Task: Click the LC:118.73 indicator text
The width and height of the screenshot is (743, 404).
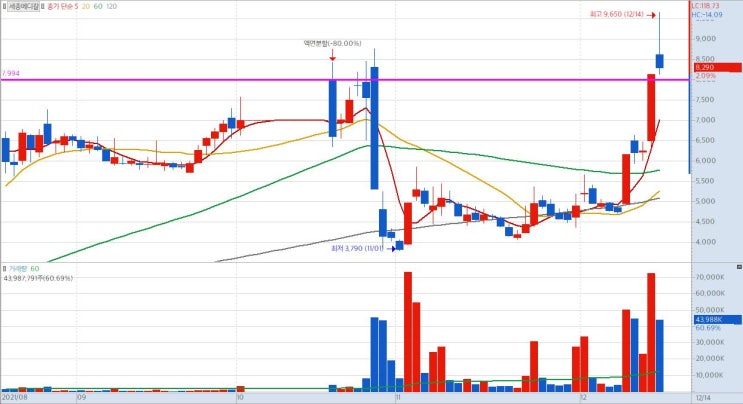Action: click(x=705, y=6)
